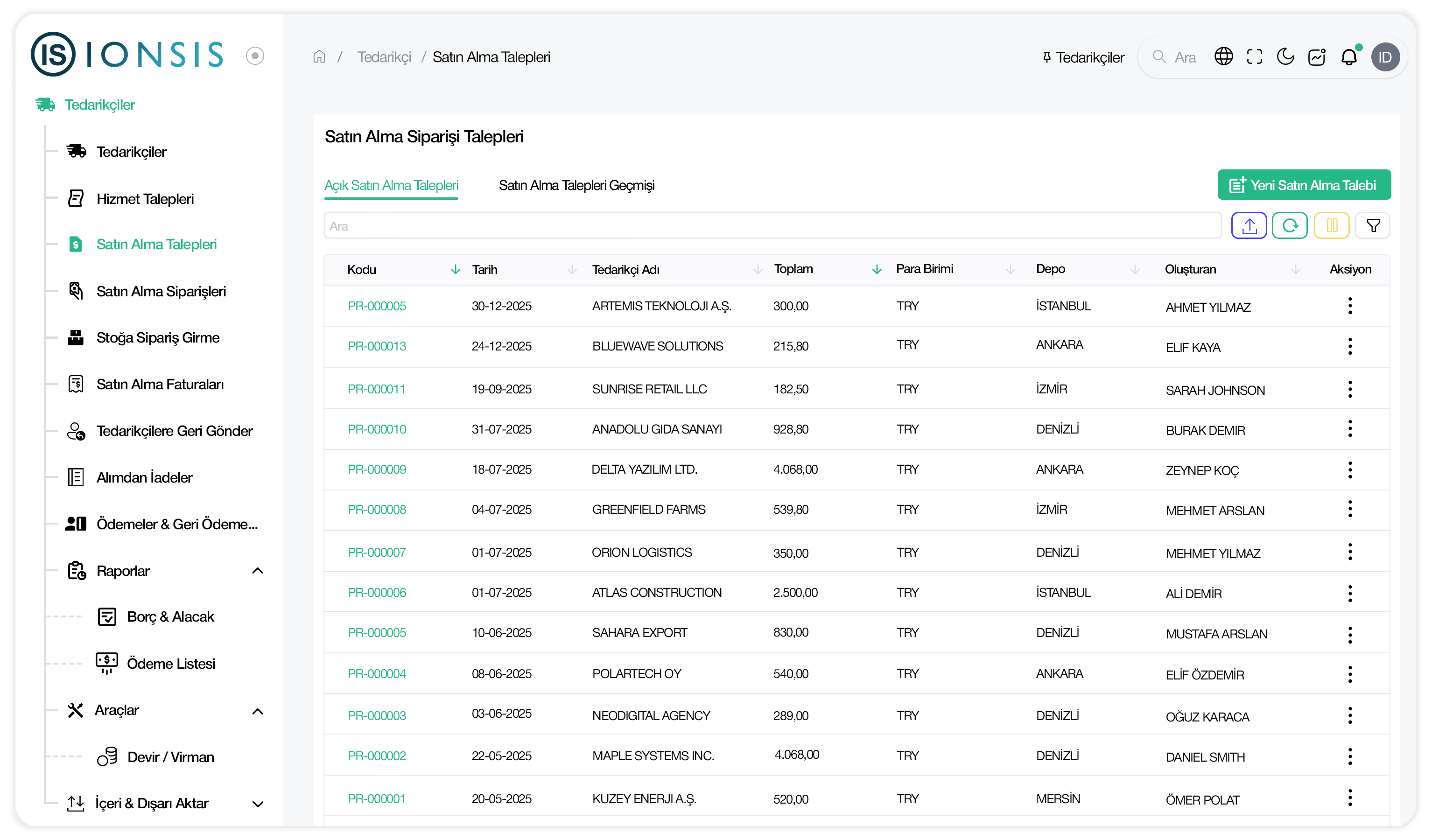Click the notification bell icon

(1348, 57)
